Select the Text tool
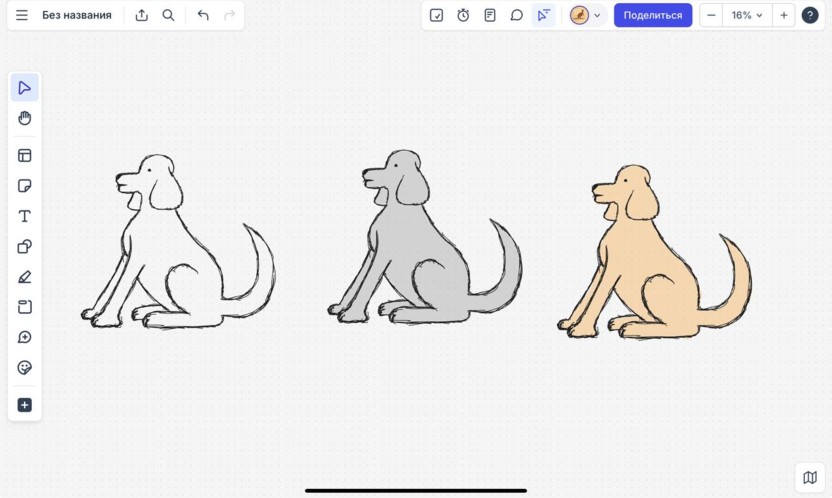This screenshot has height=498, width=832. [x=24, y=216]
